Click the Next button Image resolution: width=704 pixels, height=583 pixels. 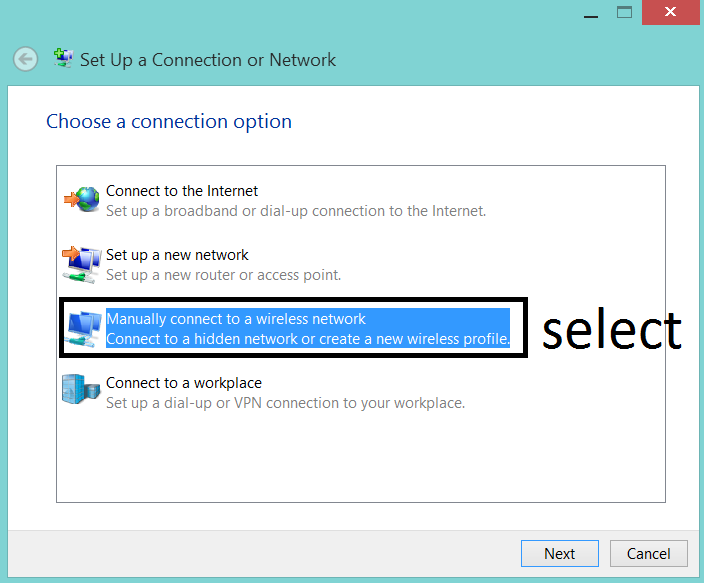559,553
